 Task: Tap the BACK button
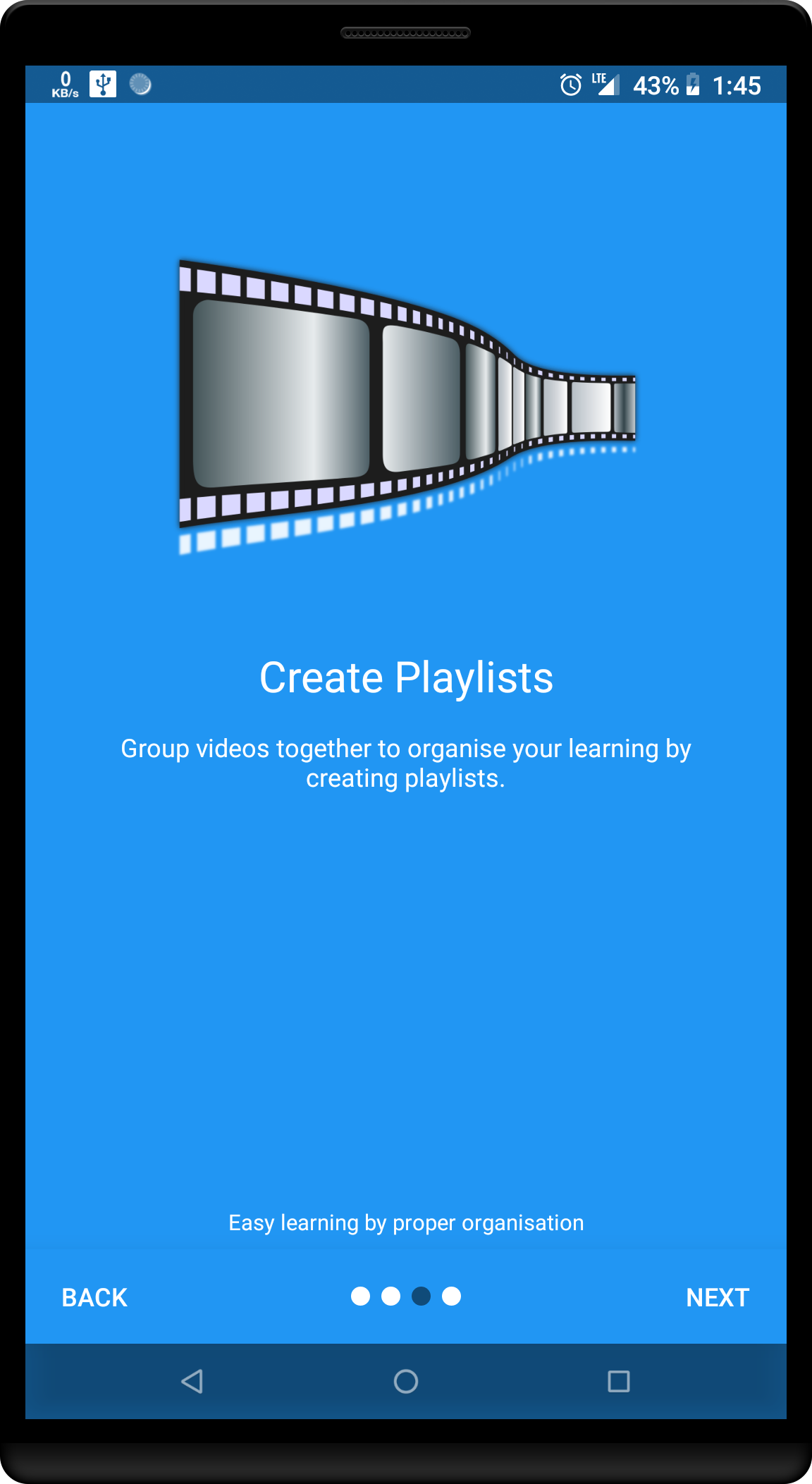(x=94, y=1297)
